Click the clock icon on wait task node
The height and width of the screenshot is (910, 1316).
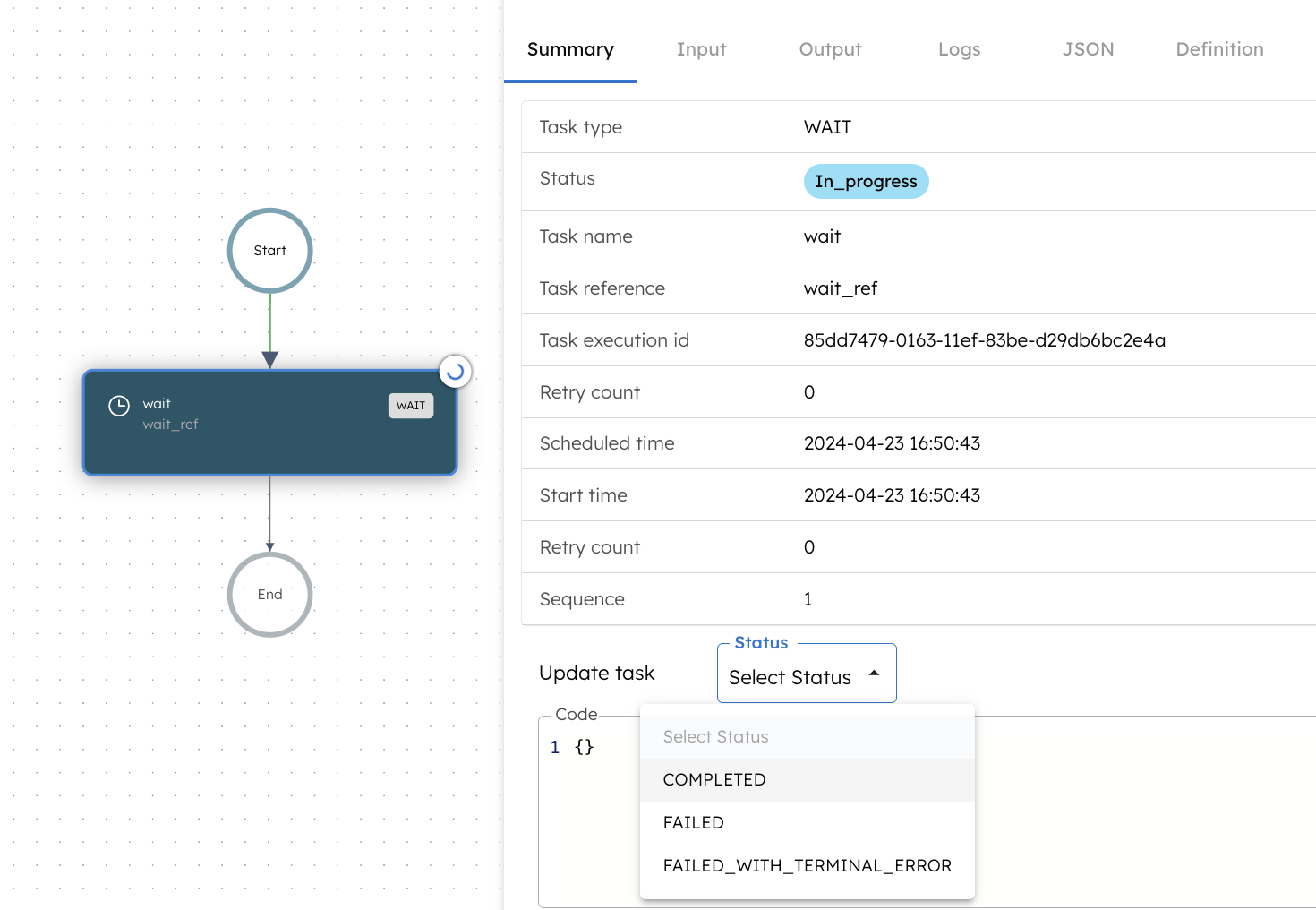(x=119, y=406)
